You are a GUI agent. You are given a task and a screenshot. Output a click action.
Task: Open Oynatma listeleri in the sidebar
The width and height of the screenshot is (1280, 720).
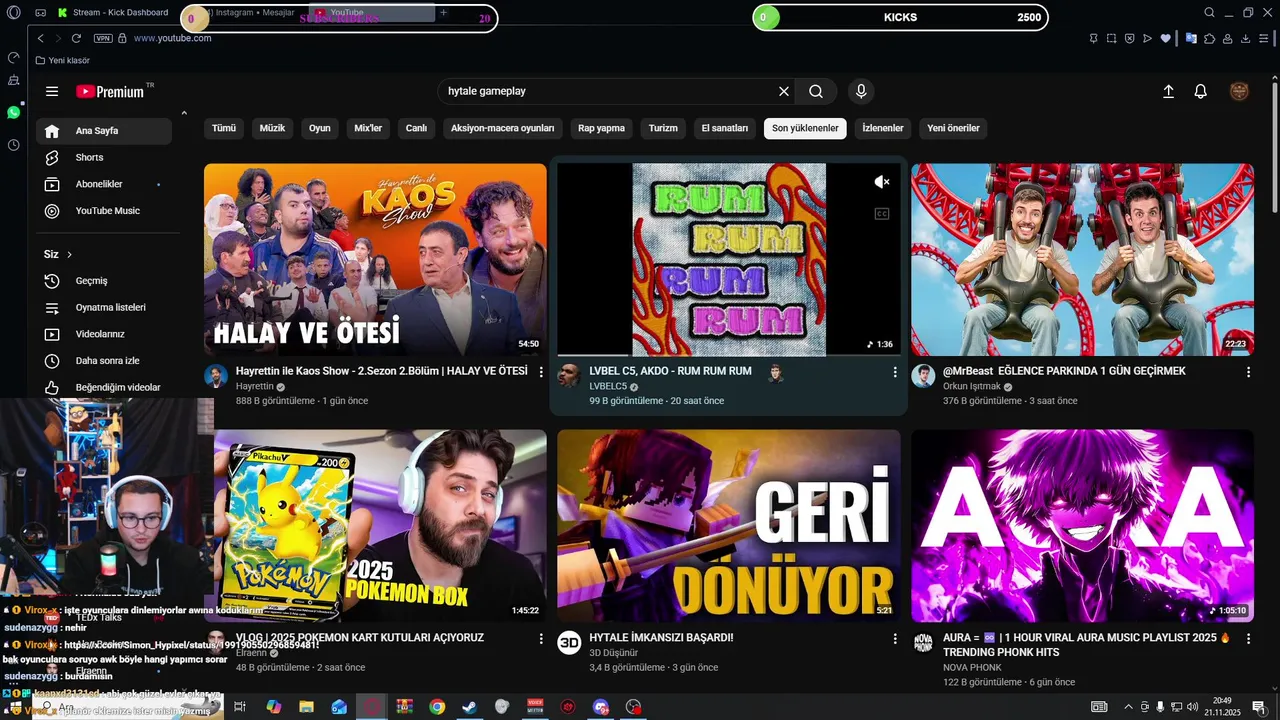pyautogui.click(x=104, y=307)
